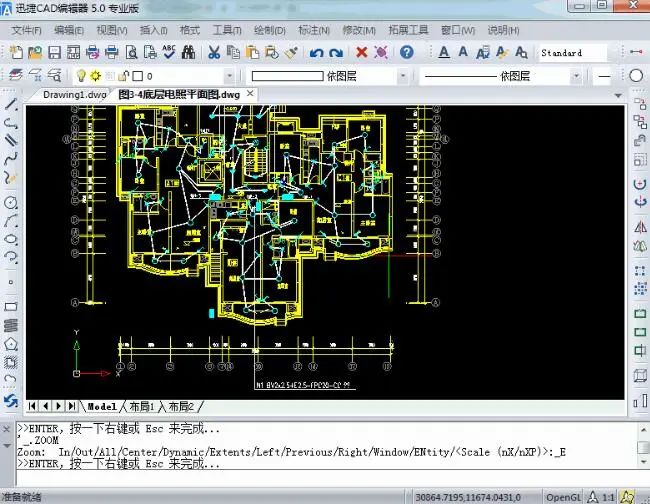Open the 文件(F) menu
Image resolution: width=650 pixels, height=504 pixels.
pos(27,30)
